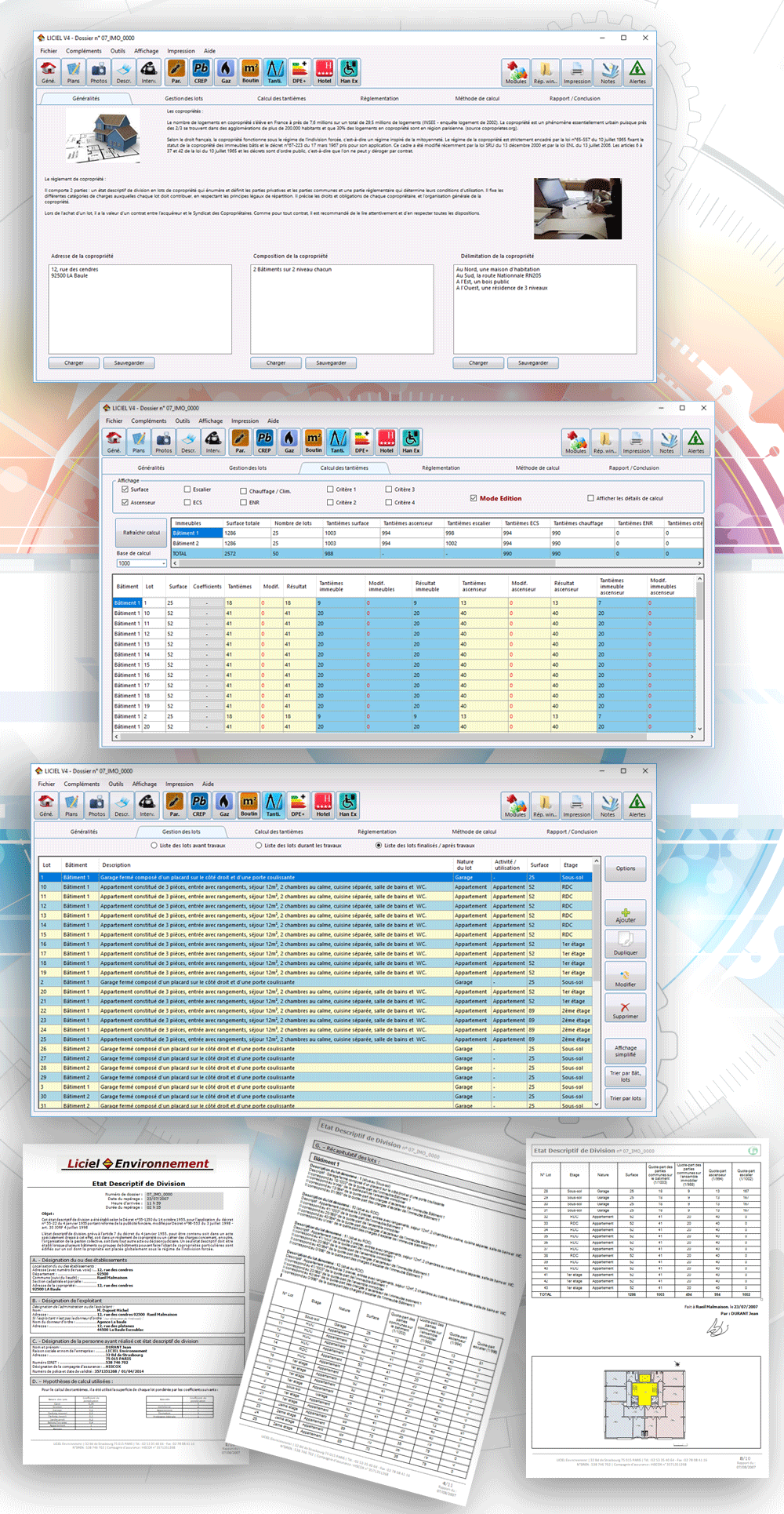
Task: Enable Afficher les détails de calcul
Action: [x=590, y=498]
